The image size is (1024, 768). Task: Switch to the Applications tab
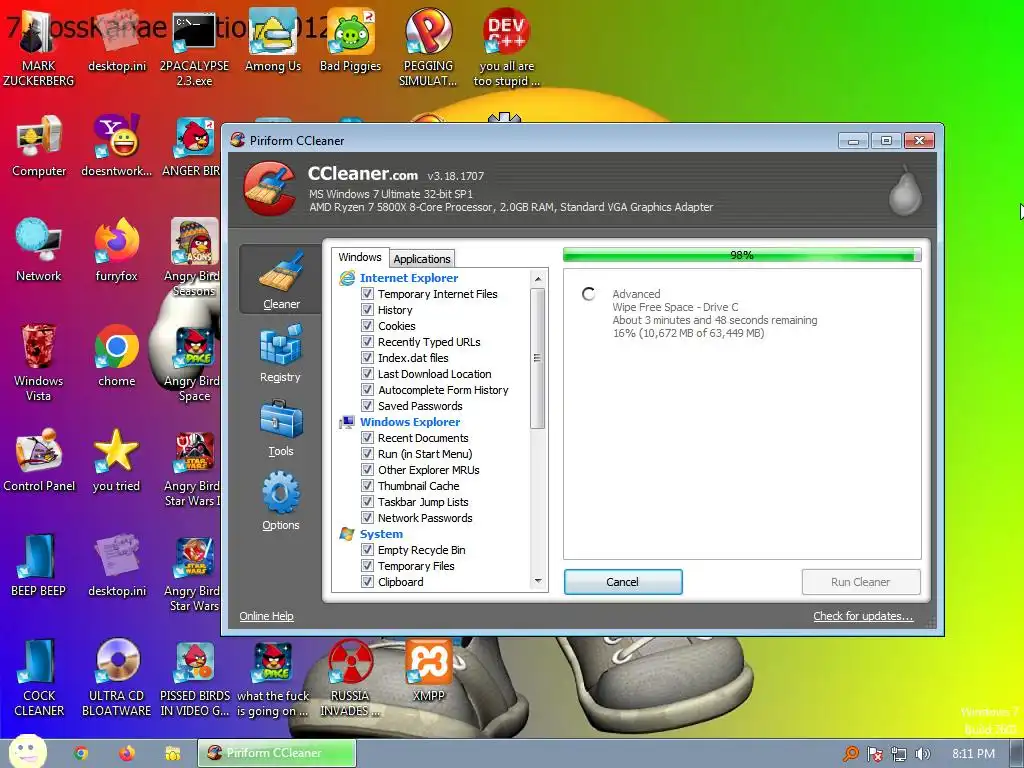point(422,259)
